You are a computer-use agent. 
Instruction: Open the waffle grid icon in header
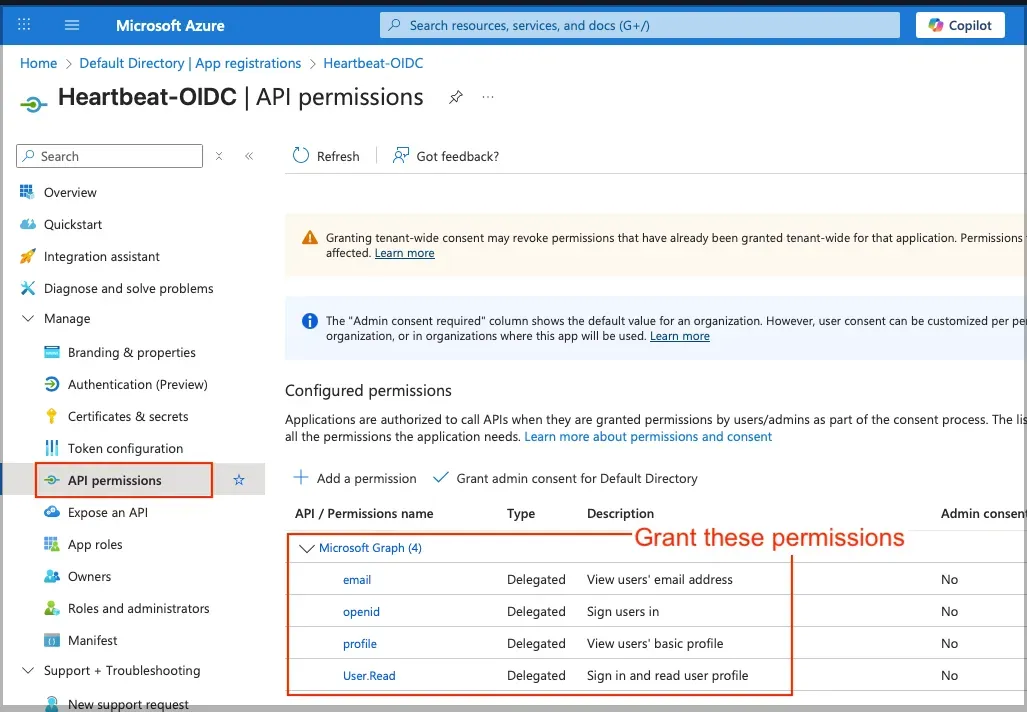coord(25,25)
